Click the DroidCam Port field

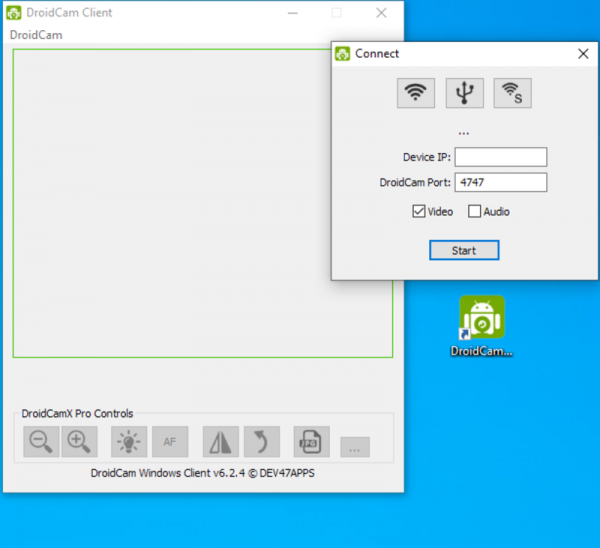(501, 182)
